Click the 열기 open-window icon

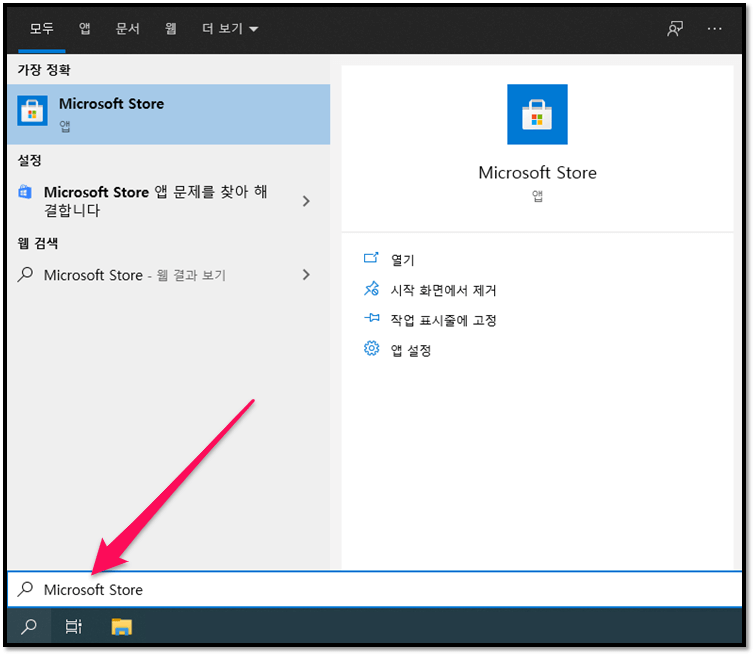point(371,258)
